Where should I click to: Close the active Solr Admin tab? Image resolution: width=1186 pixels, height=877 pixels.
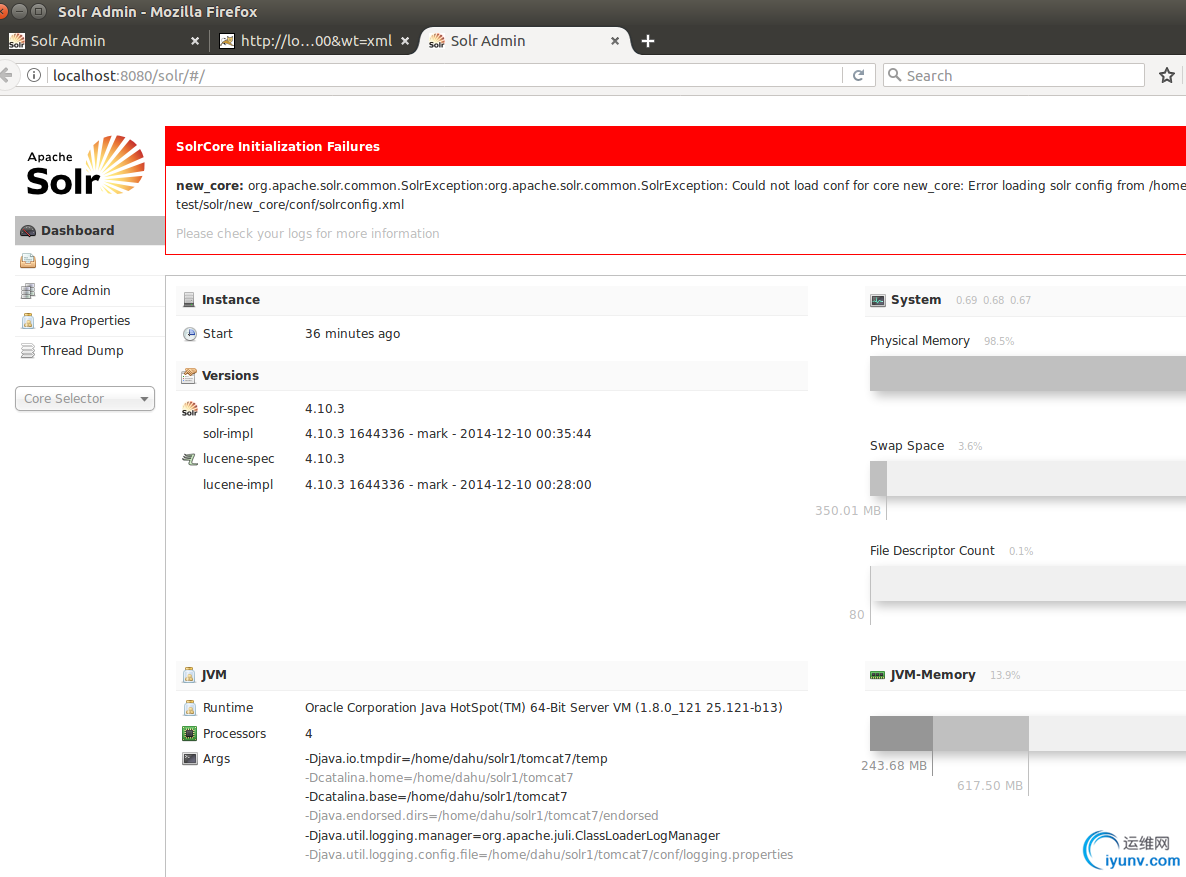pyautogui.click(x=615, y=41)
